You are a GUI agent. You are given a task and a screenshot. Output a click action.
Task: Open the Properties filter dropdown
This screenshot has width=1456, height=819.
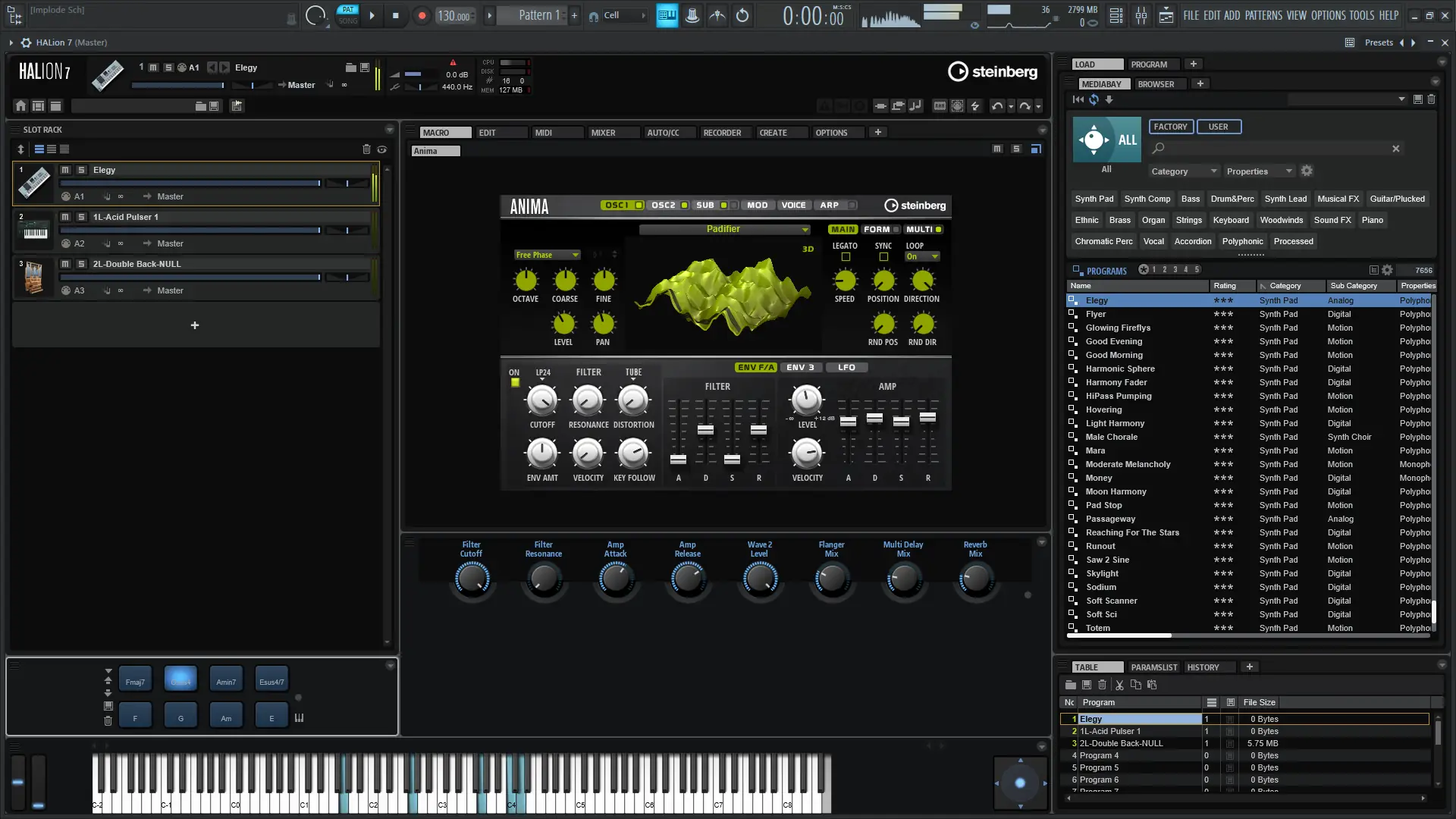[1259, 171]
